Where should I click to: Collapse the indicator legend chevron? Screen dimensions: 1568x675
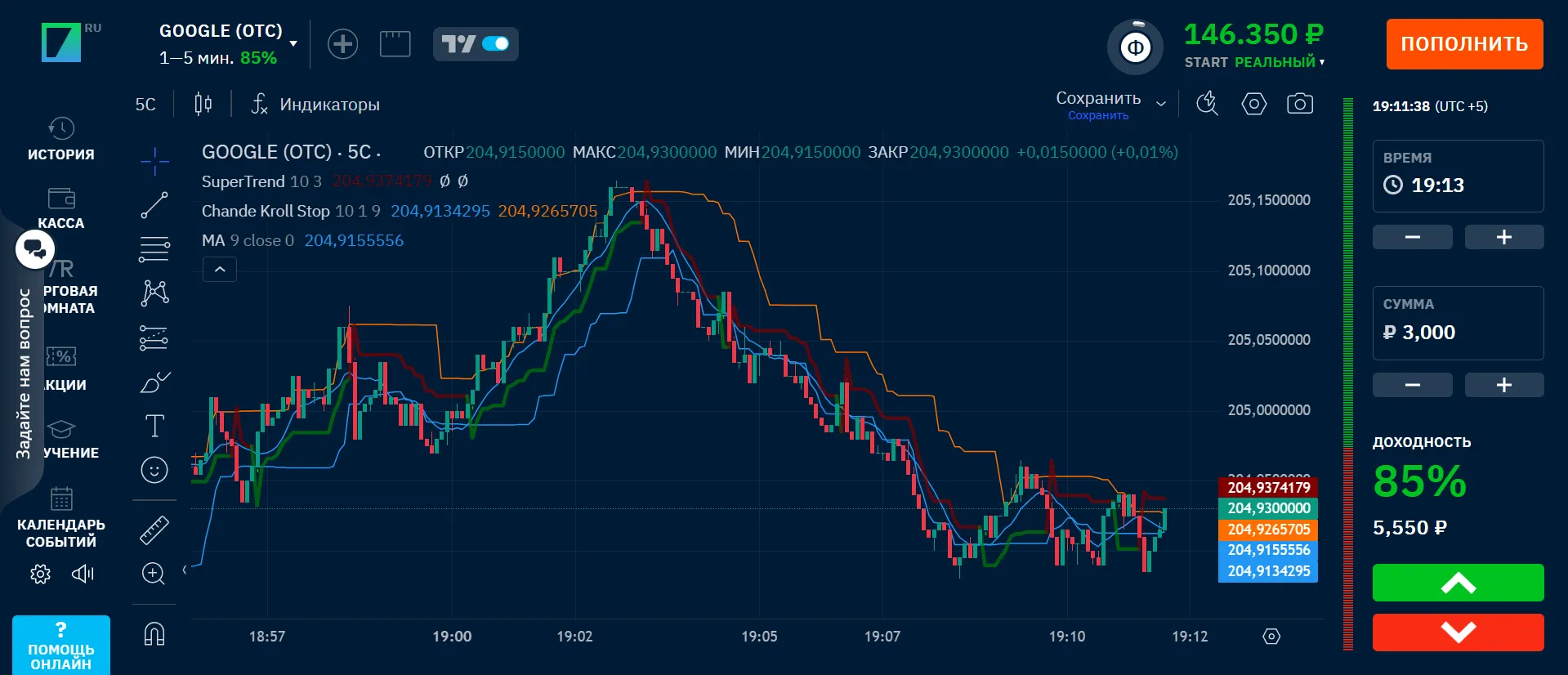click(220, 269)
